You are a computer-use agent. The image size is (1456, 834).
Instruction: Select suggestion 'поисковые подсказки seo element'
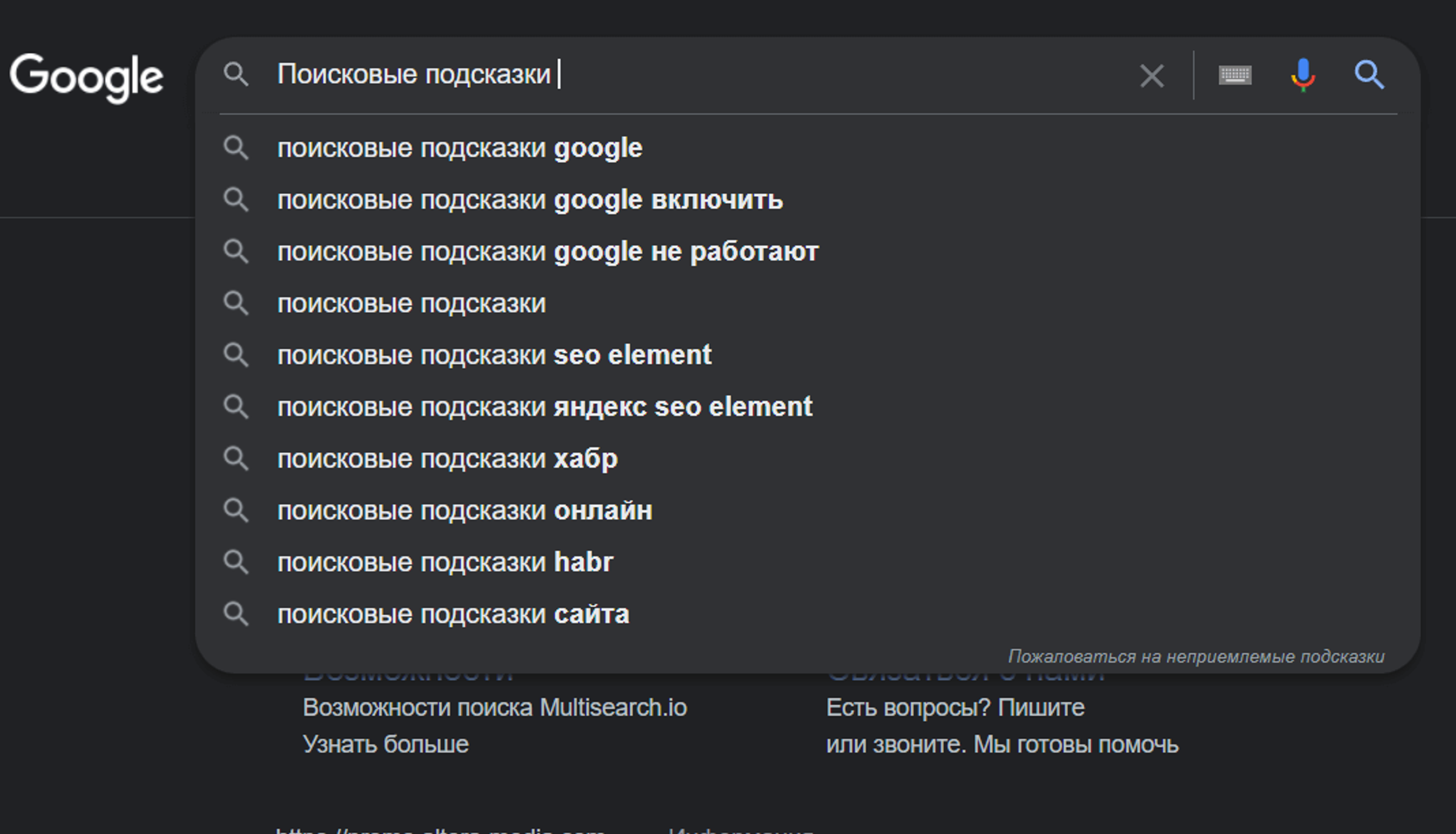(x=494, y=355)
